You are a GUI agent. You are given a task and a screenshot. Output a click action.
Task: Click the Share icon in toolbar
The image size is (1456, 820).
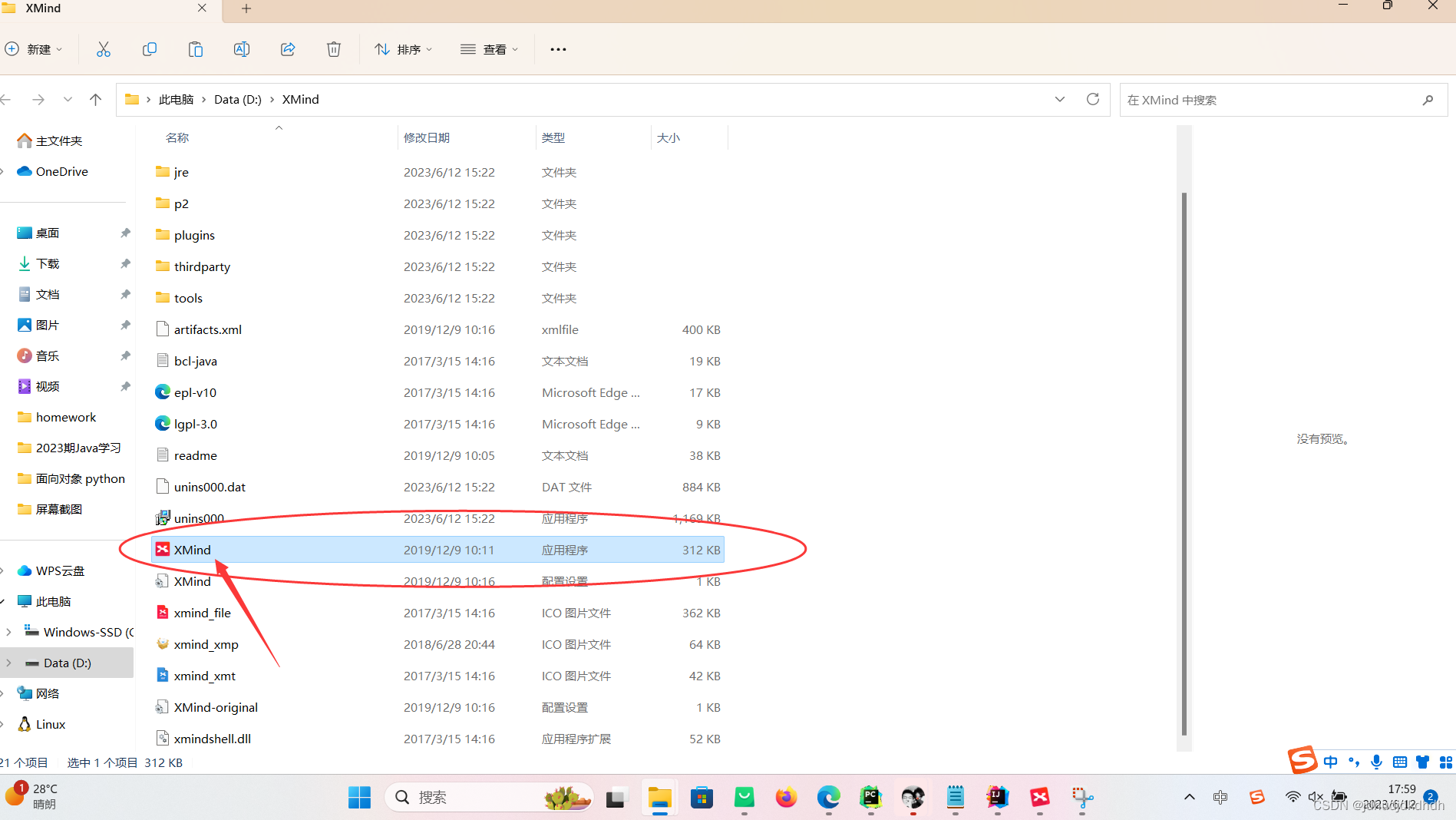tap(288, 49)
